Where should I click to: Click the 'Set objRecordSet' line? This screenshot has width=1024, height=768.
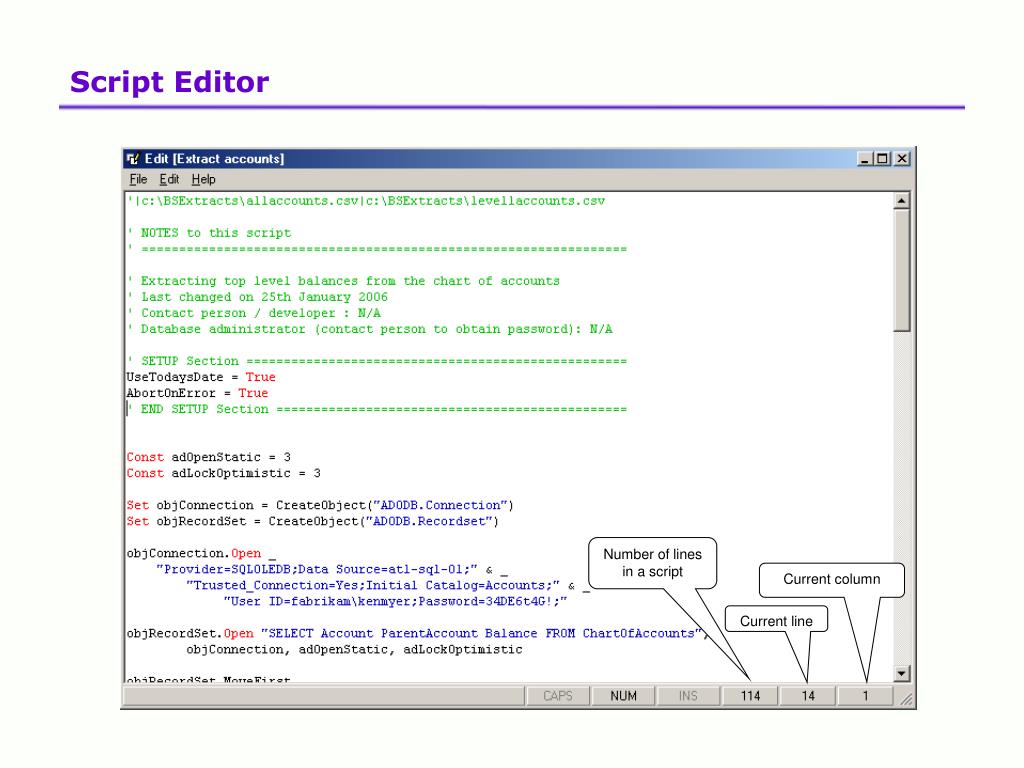pos(313,521)
